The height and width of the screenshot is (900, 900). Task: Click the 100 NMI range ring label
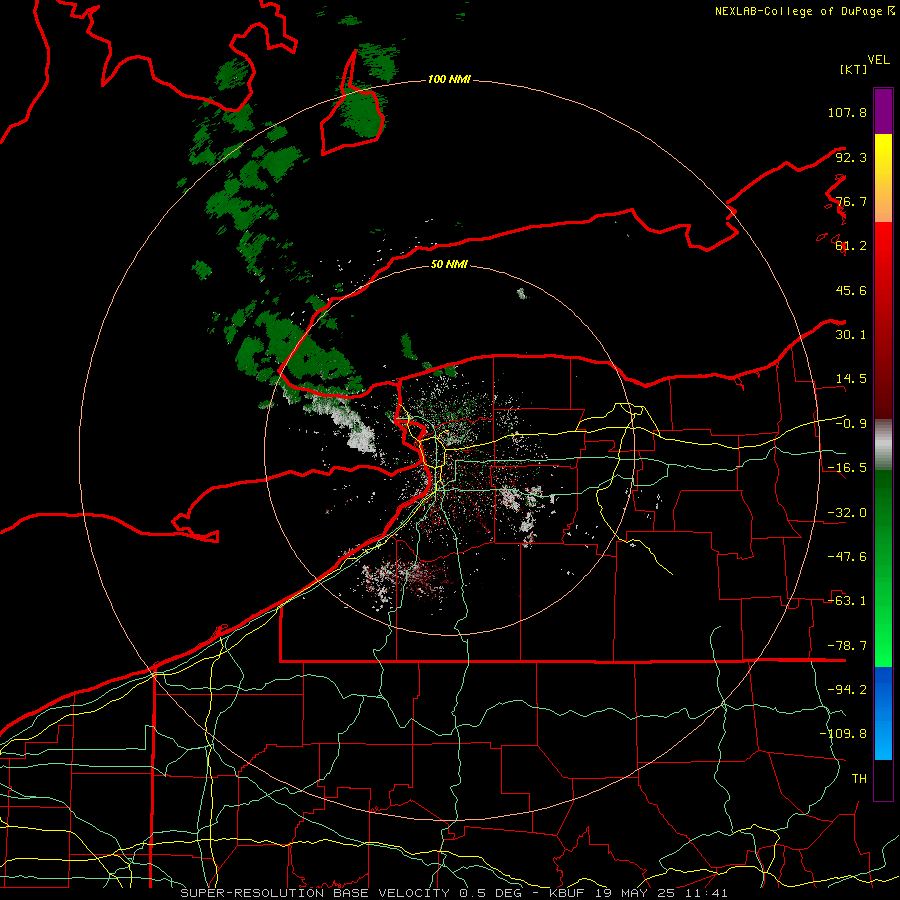point(449,79)
